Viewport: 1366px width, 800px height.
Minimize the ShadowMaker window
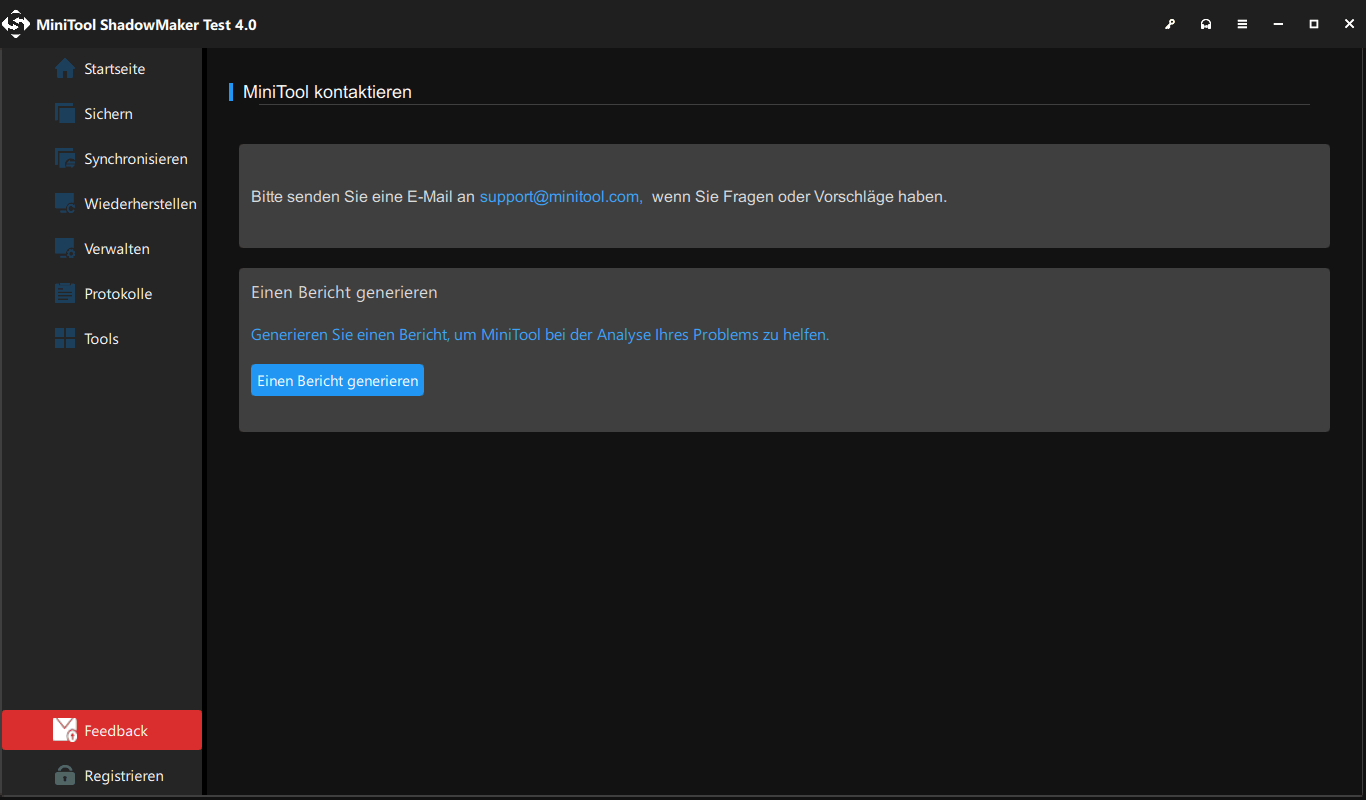coord(1278,24)
